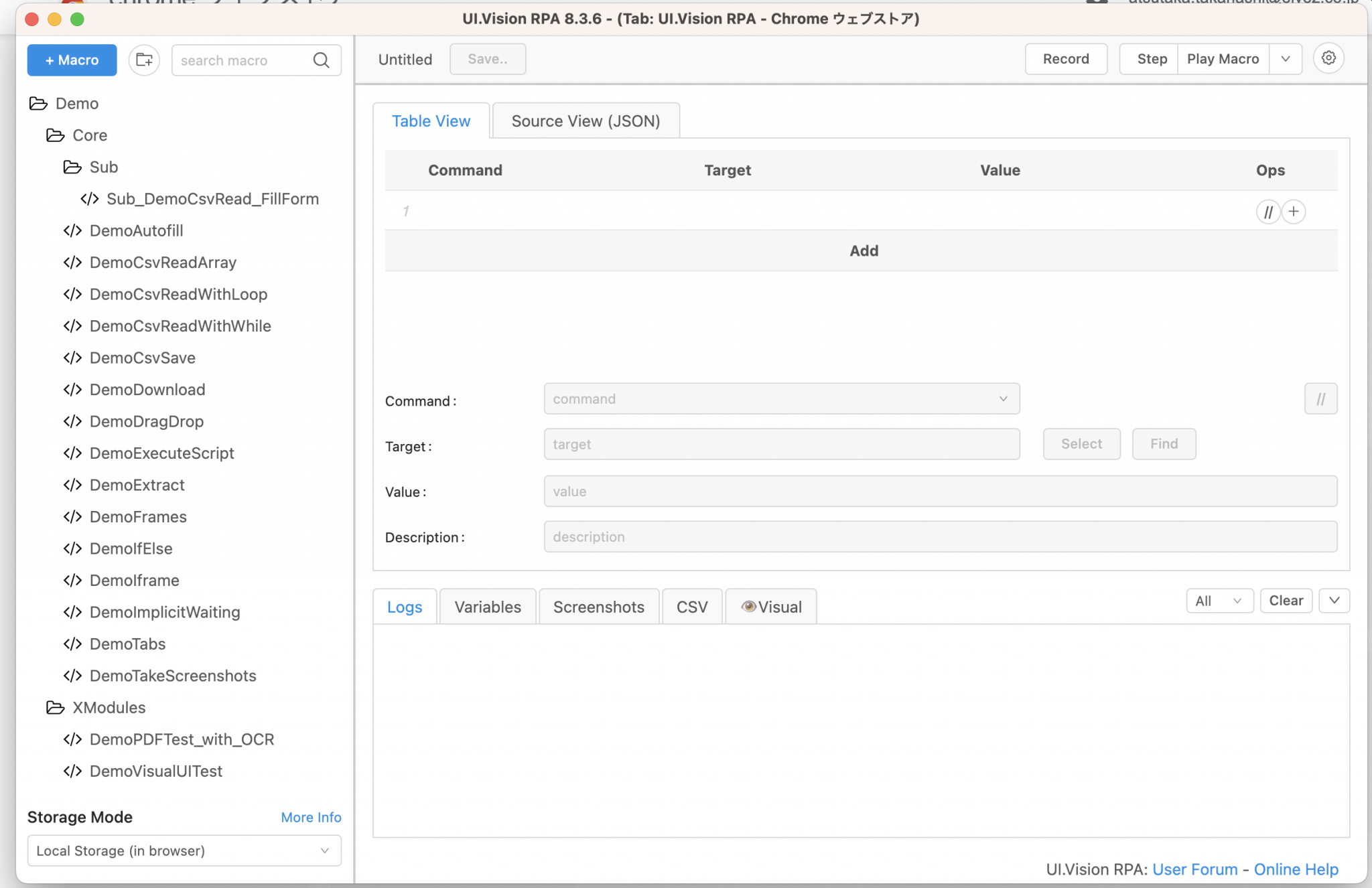Screen dimensions: 1372x888
Task: Click the Add button in the command table
Action: [864, 250]
